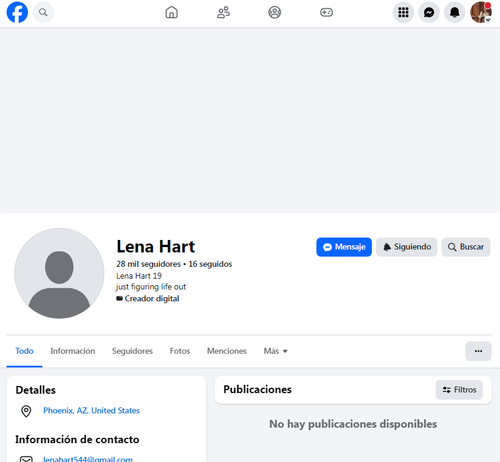Click the Siguiendo button
The image size is (500, 462).
[407, 247]
